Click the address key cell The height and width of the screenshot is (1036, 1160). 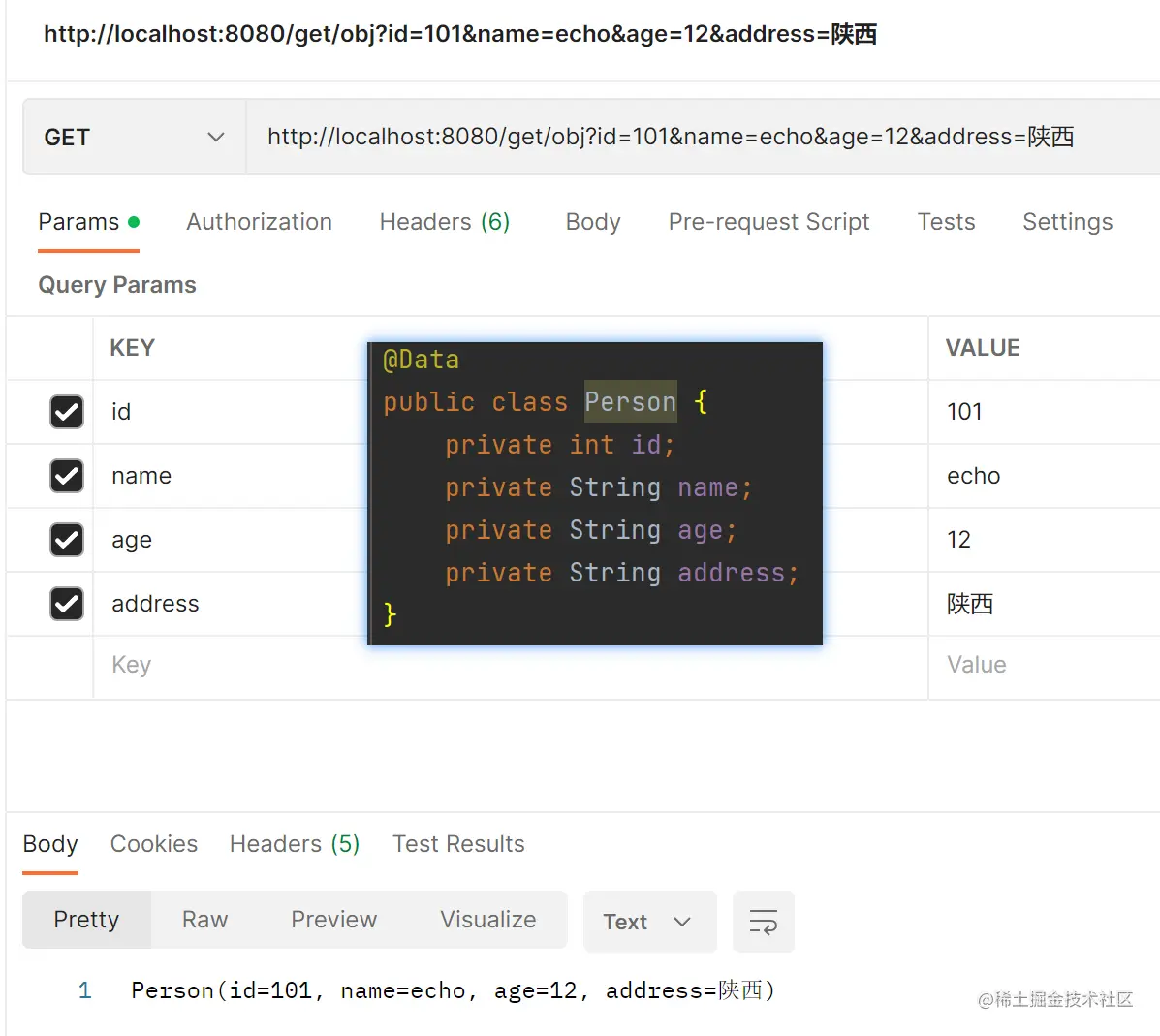(231, 604)
